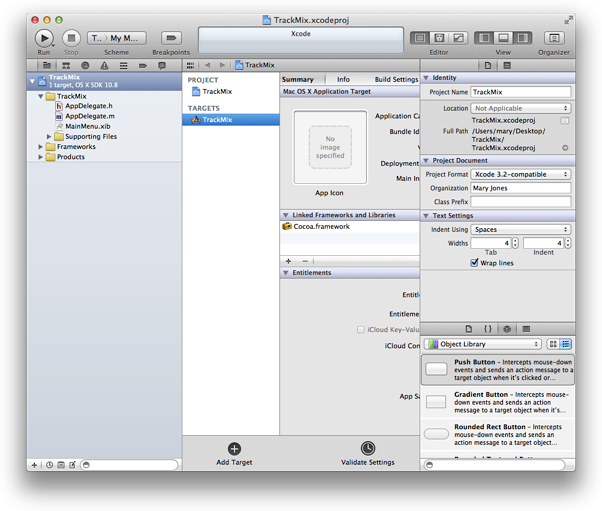
Task: Show the Quick Help inspector
Action: [x=507, y=66]
